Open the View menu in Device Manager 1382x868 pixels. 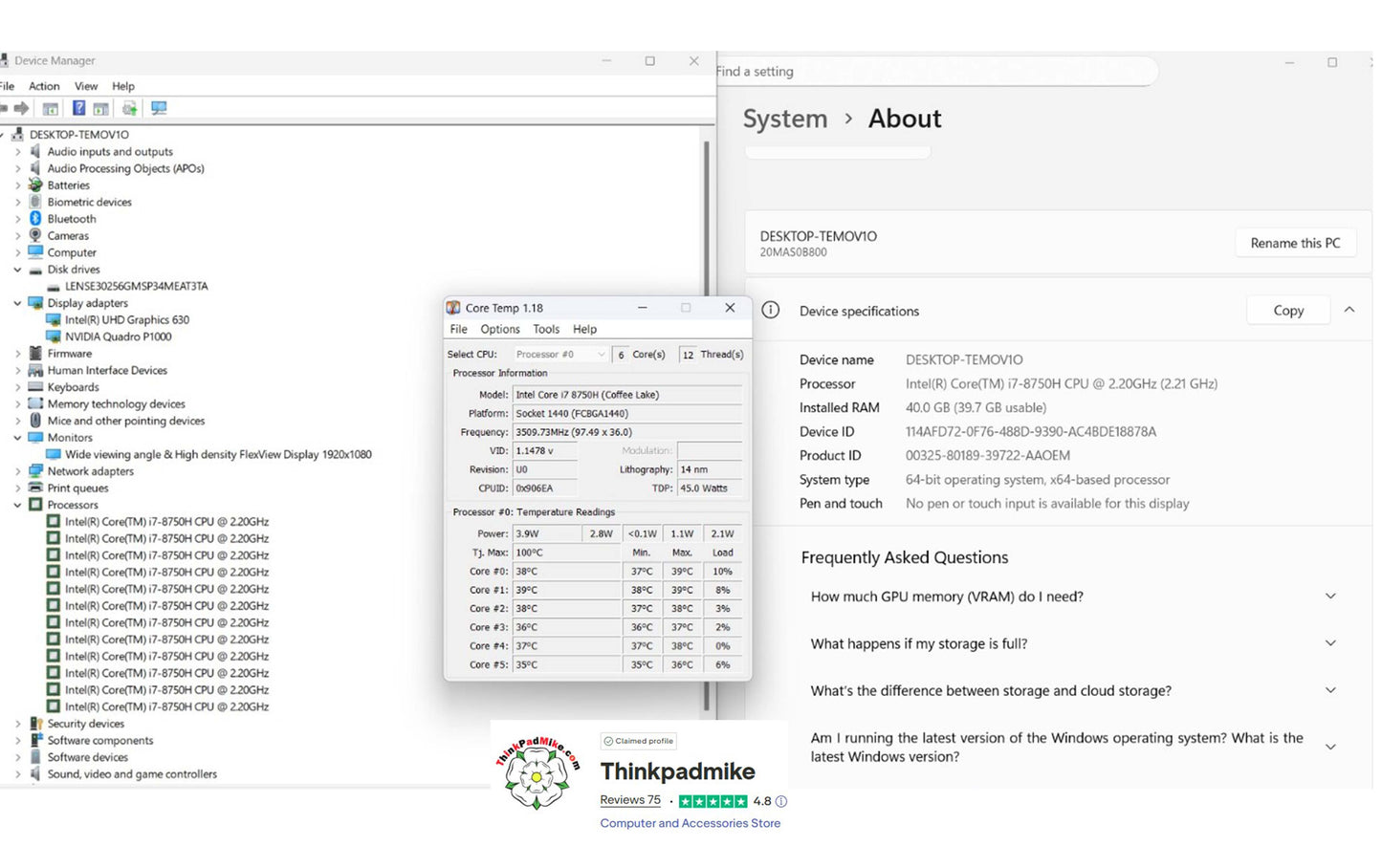(x=86, y=86)
